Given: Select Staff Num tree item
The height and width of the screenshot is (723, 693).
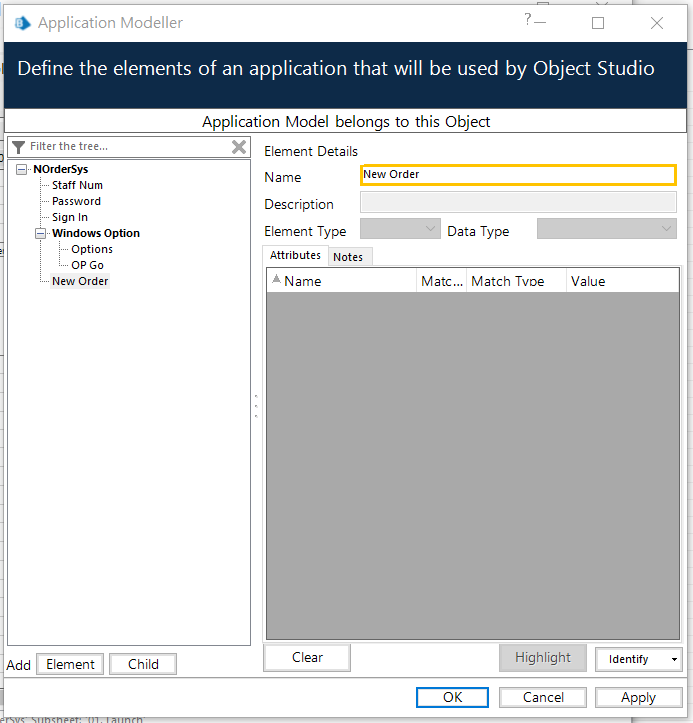Looking at the screenshot, I should tap(77, 185).
